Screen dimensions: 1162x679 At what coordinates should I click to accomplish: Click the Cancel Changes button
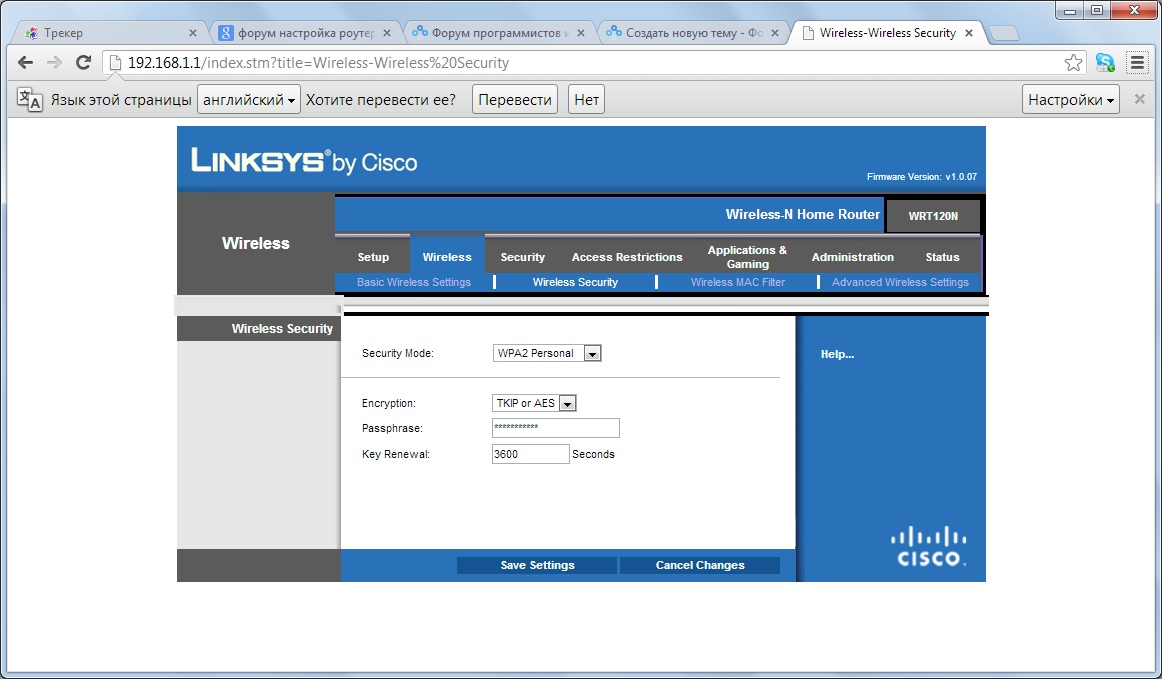coord(700,565)
